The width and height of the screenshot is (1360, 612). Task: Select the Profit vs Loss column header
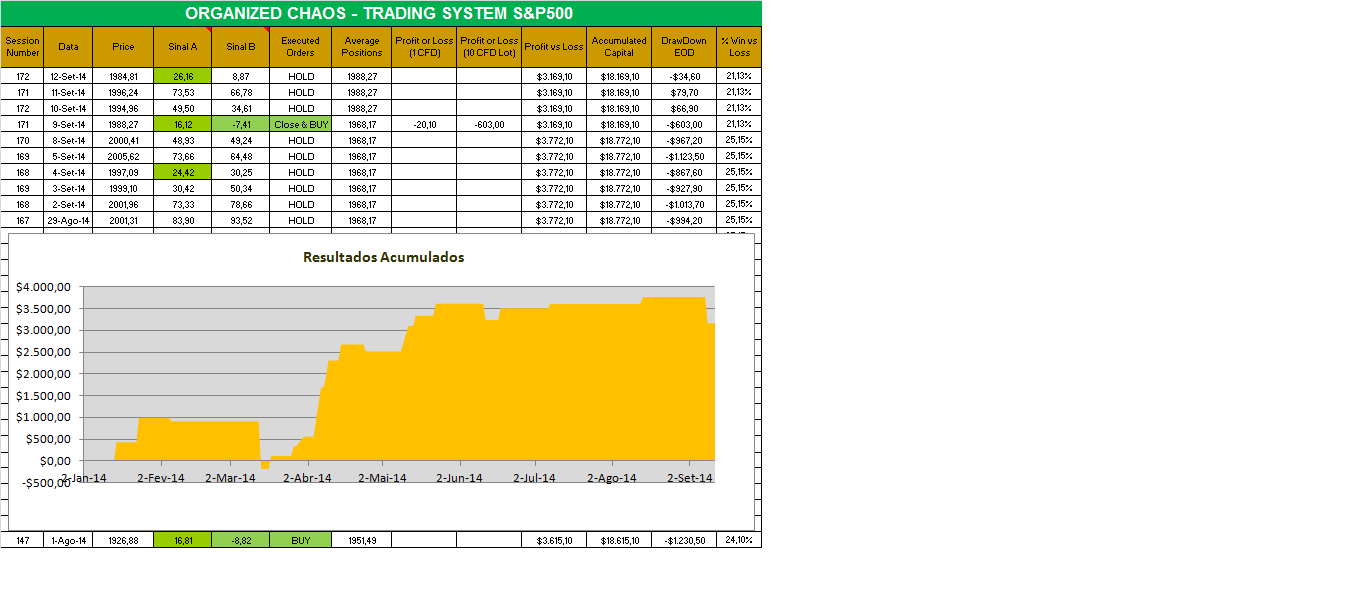[x=554, y=47]
